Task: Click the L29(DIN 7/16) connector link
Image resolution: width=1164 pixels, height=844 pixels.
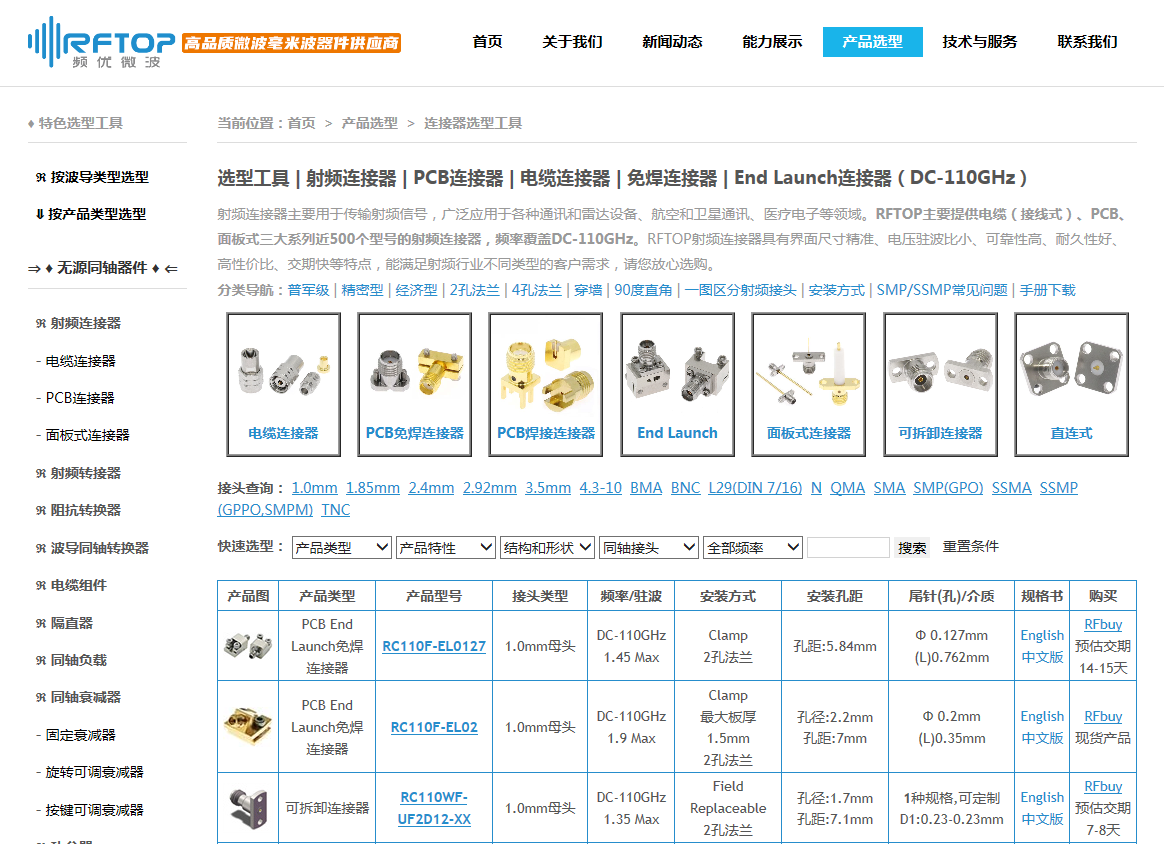Action: 755,488
